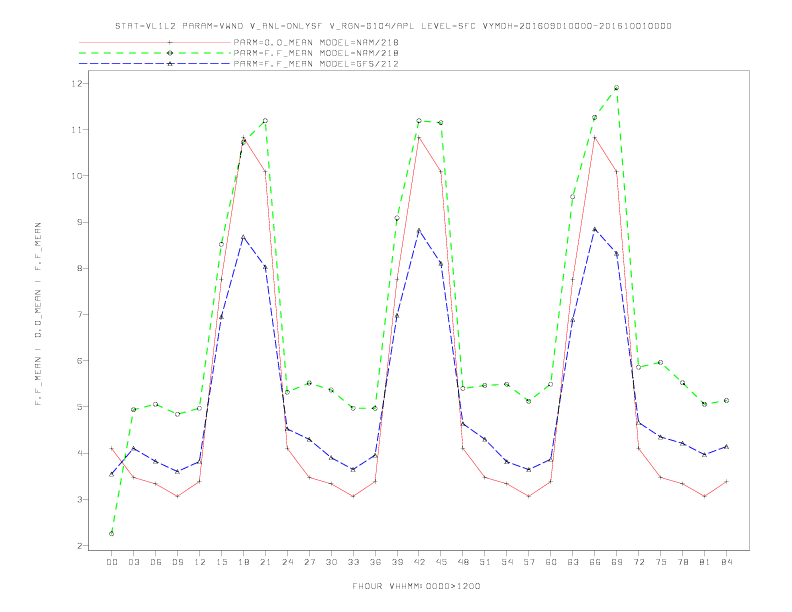Click y-axis tick label 5

pyautogui.click(x=79, y=407)
